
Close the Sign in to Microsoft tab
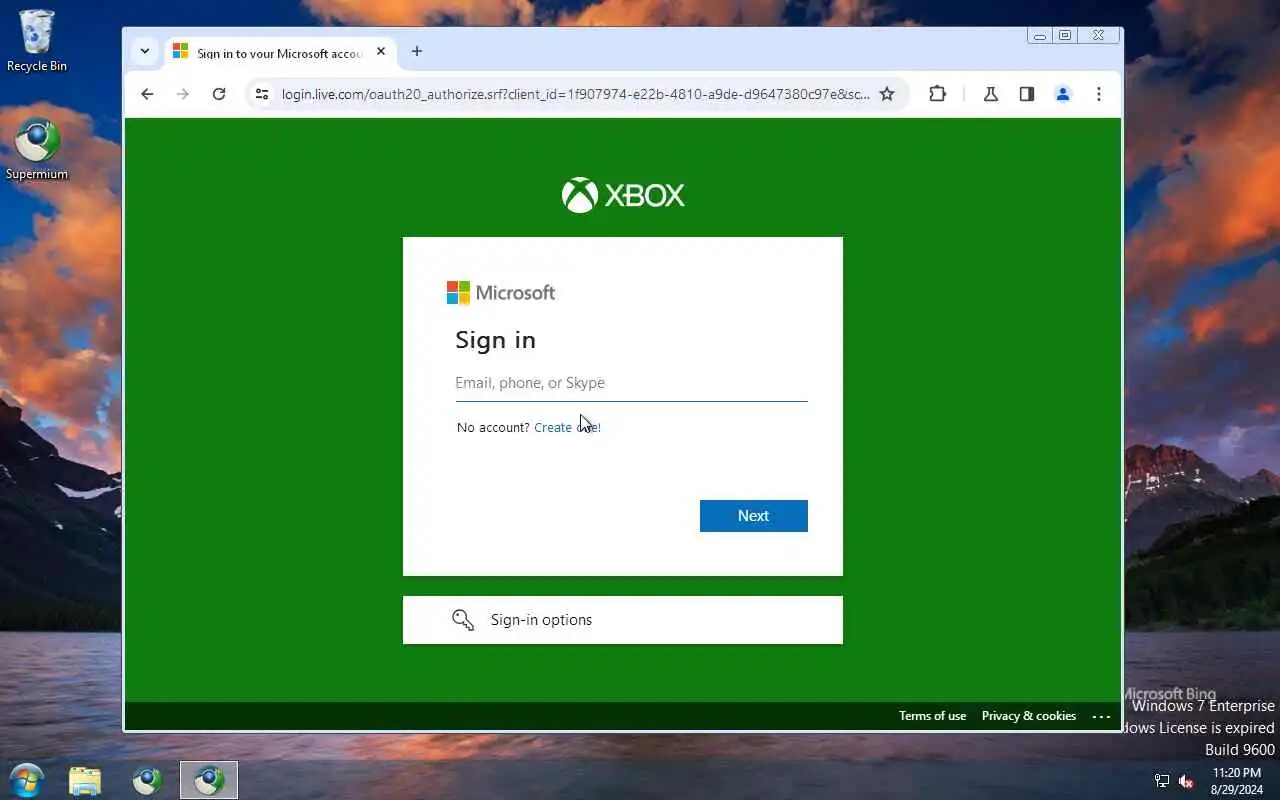[x=381, y=51]
